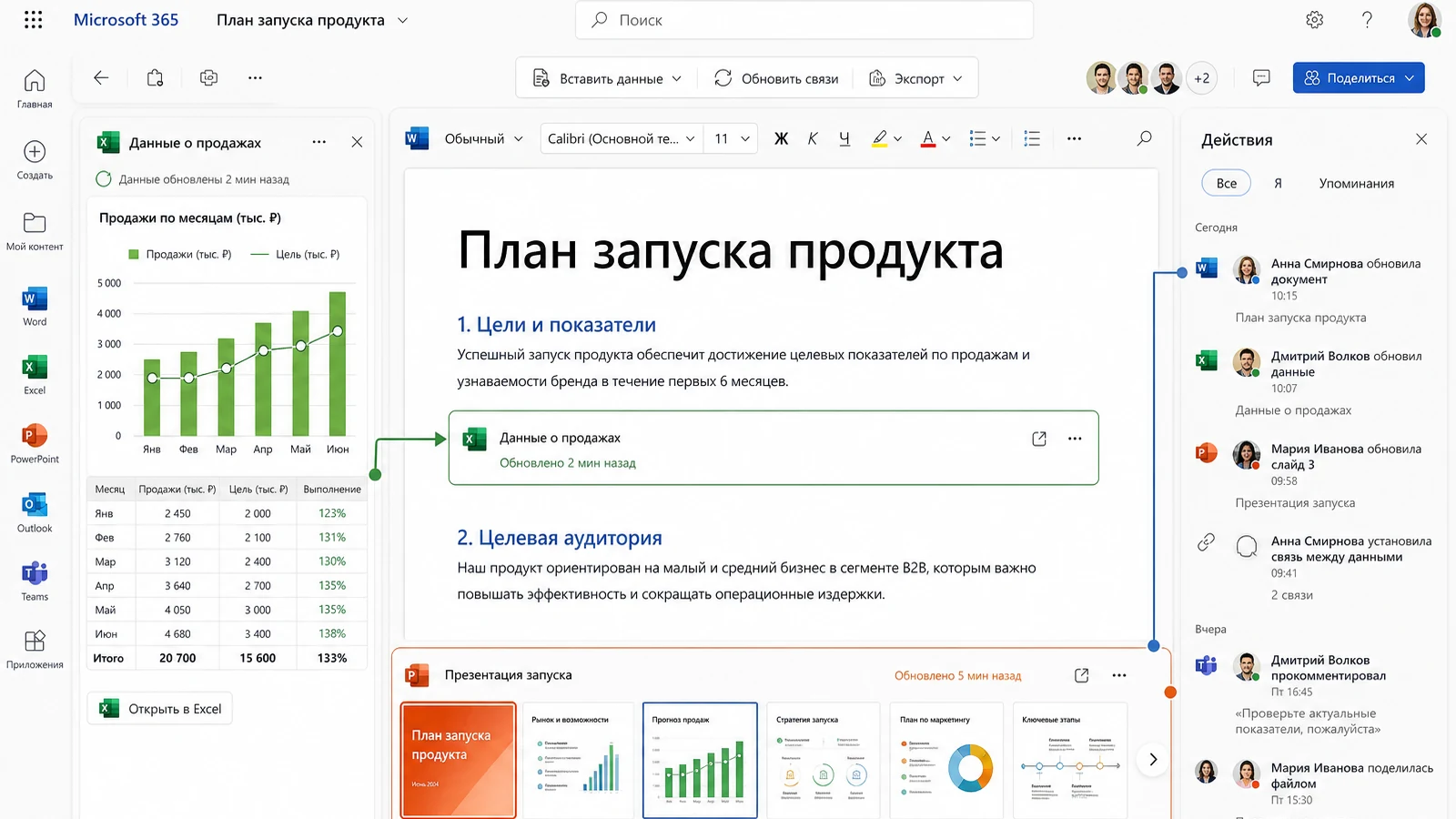Open the План запуска продукта activity link

(x=1300, y=318)
